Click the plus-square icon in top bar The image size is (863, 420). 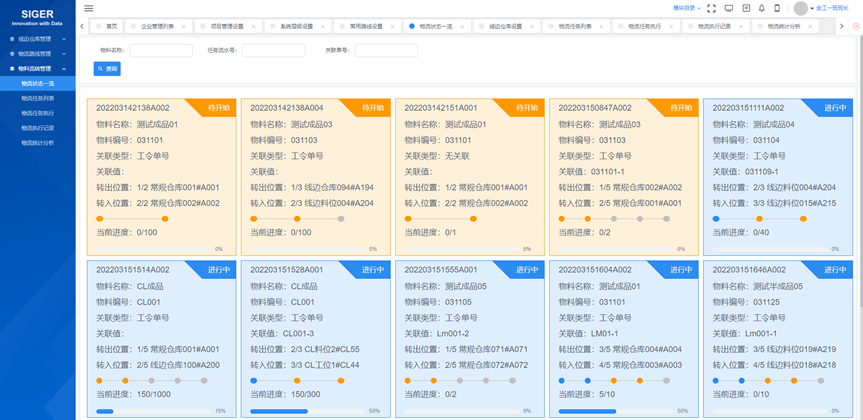click(x=746, y=8)
